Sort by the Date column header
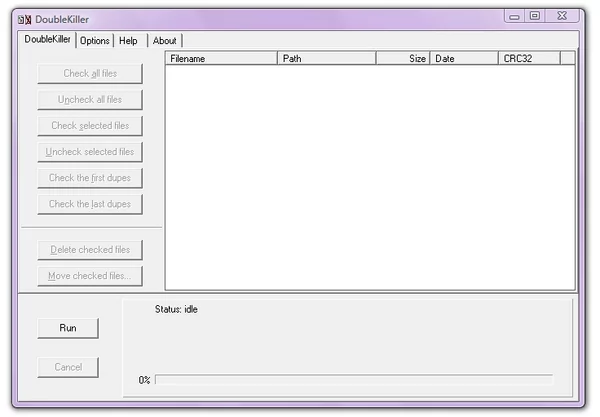Viewport: 600px width, 417px height. 464,59
